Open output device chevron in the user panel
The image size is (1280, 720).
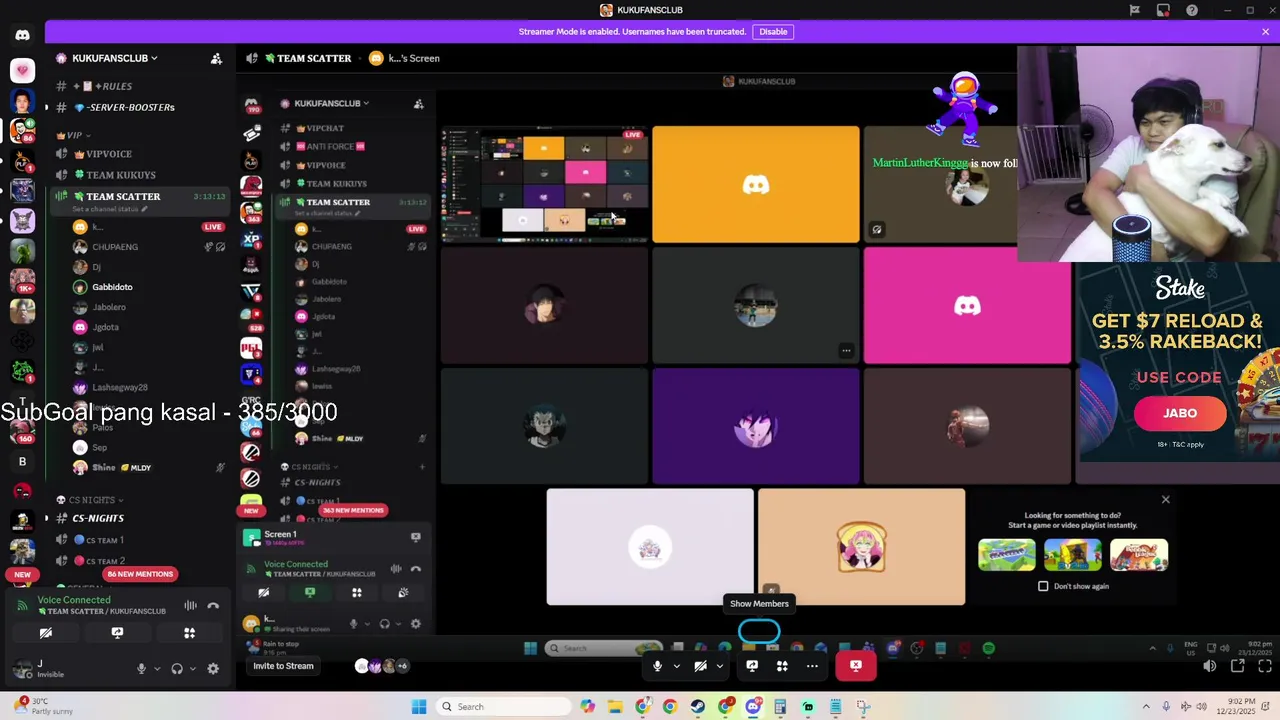(x=191, y=669)
